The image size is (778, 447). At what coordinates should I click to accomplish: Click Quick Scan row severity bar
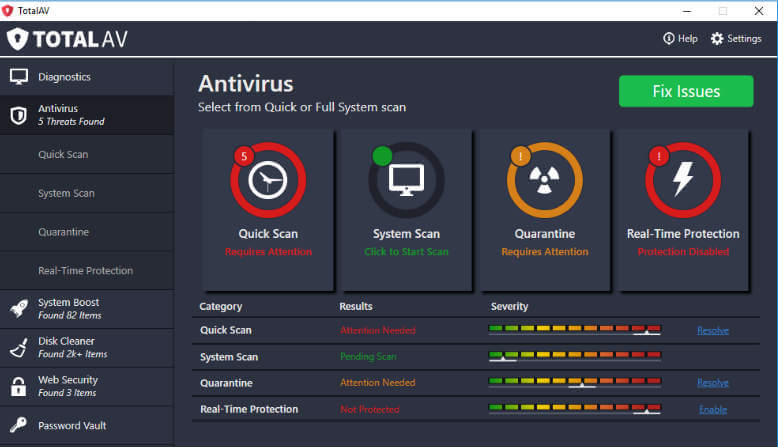(575, 329)
